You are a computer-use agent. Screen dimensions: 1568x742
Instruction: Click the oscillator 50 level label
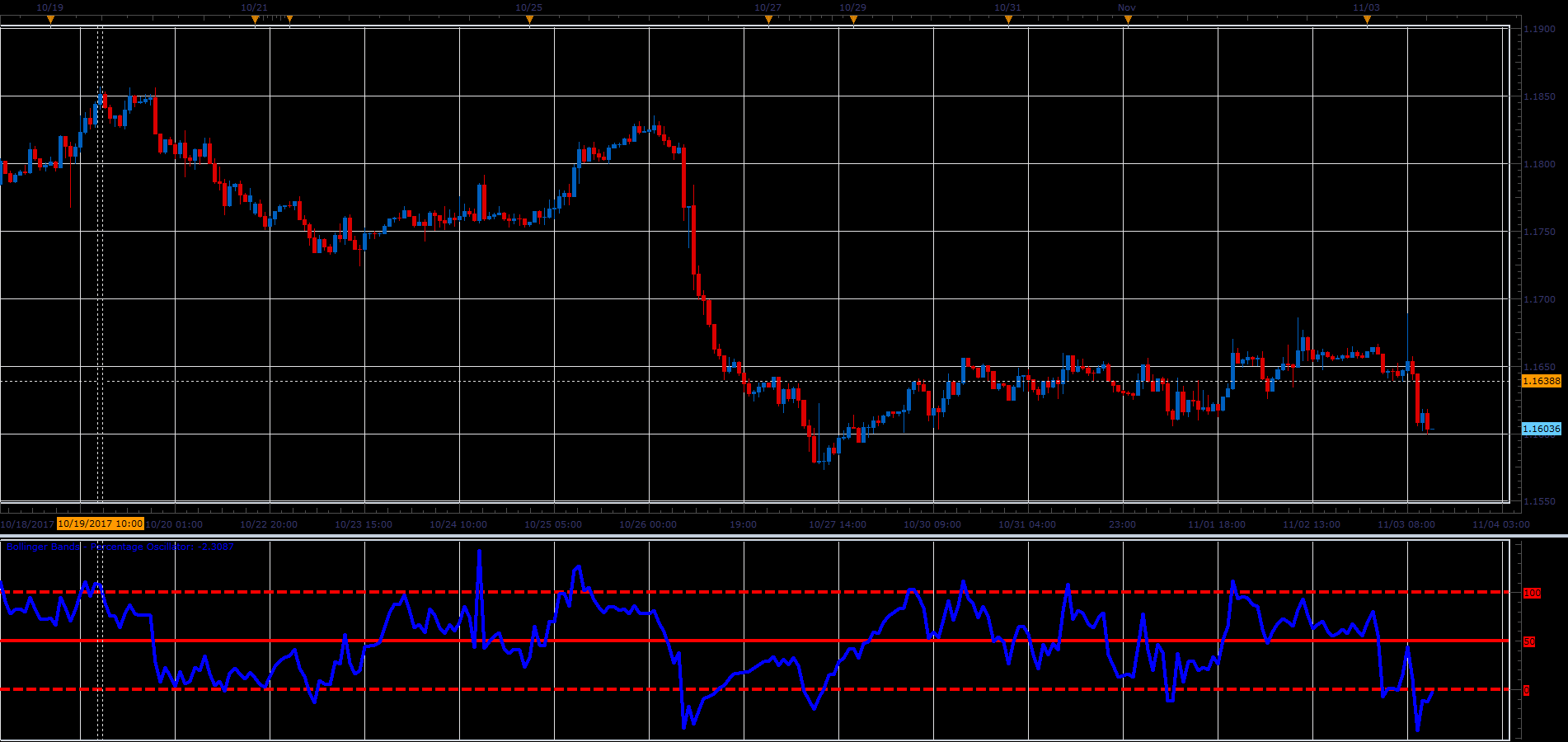(x=1529, y=642)
